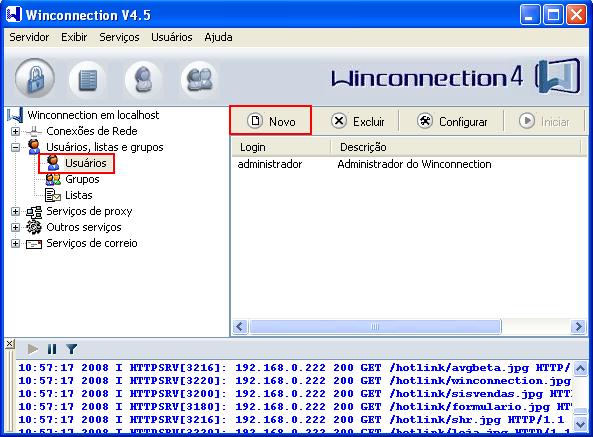The width and height of the screenshot is (593, 437).
Task: Click the title bar application icon
Action: coord(14,14)
